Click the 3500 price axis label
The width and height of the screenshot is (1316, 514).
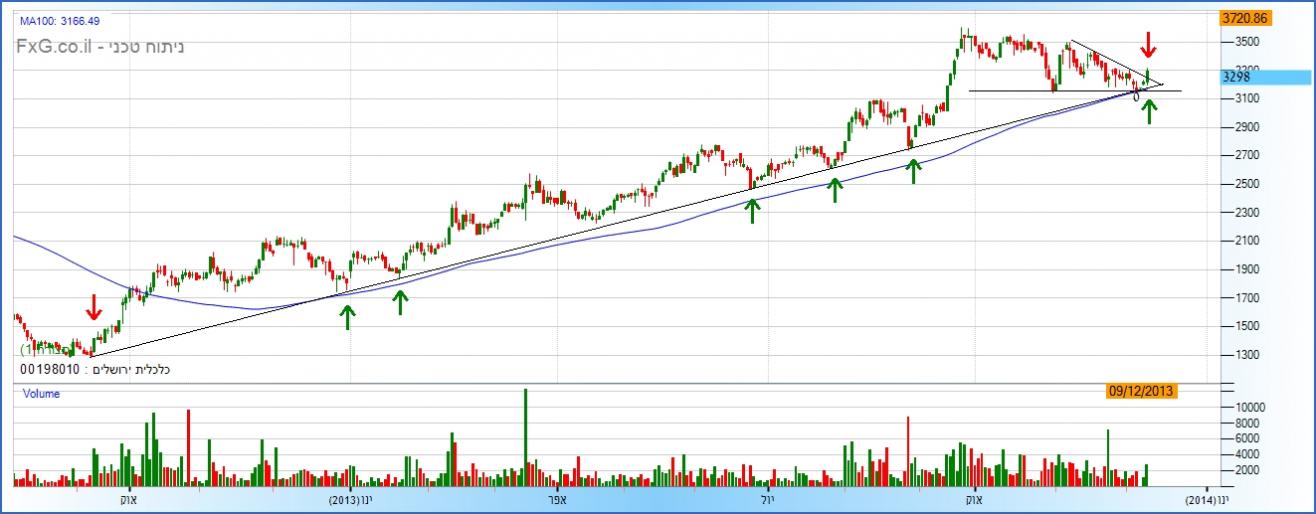pos(1246,42)
